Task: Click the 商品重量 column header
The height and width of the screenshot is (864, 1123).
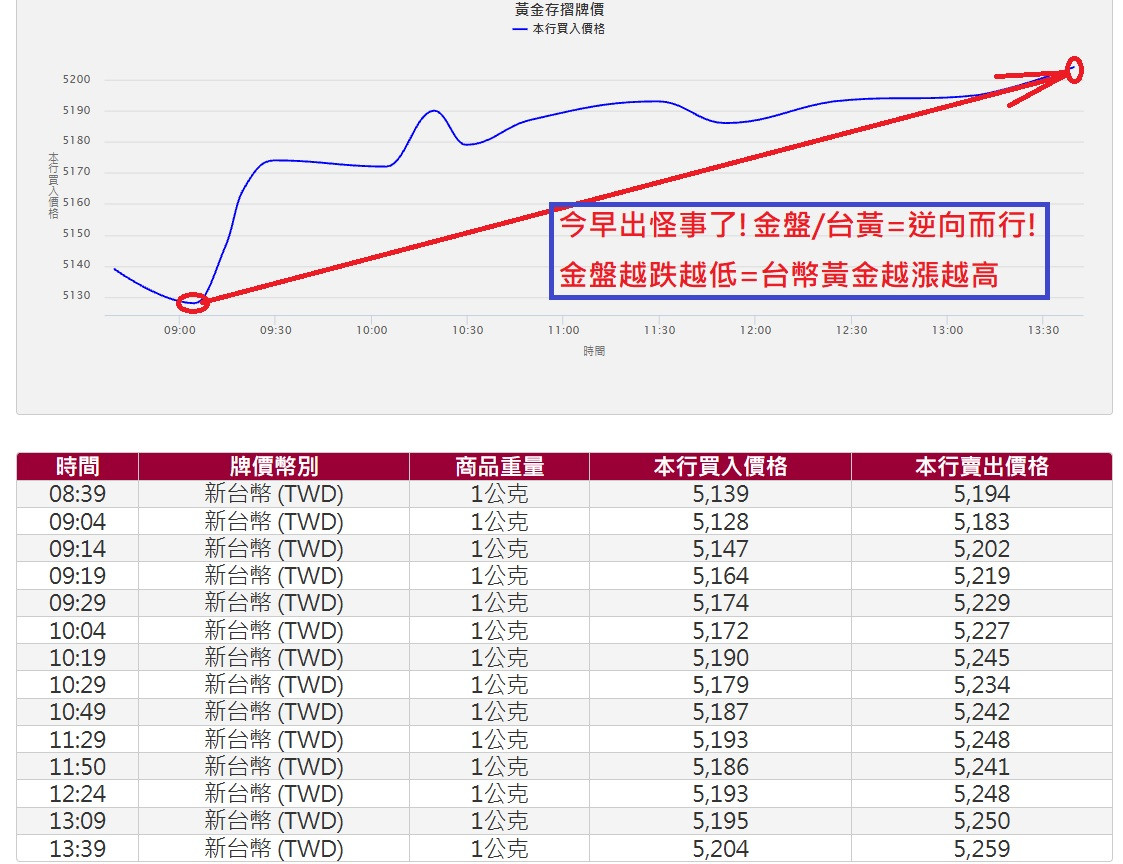Action: point(499,466)
